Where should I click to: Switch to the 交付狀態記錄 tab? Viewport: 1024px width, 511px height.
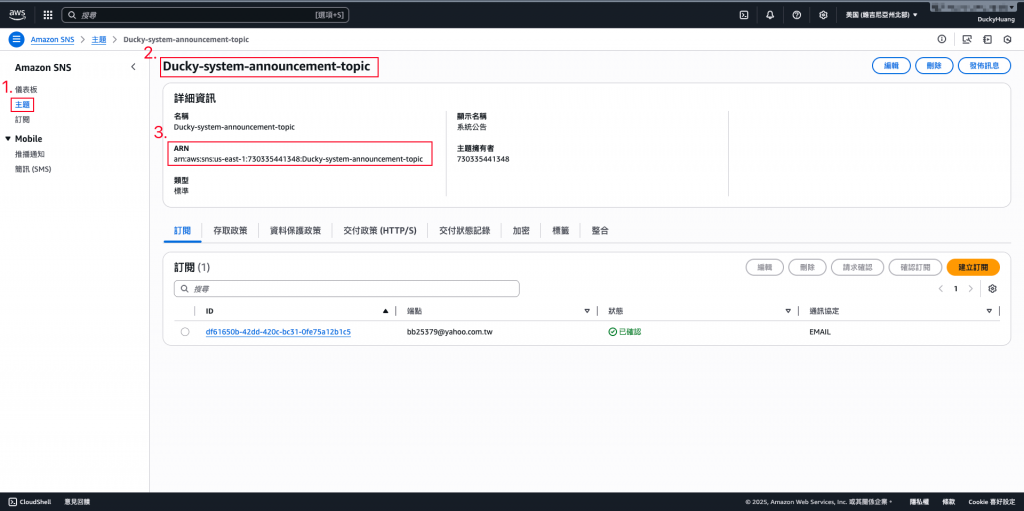[x=464, y=231]
